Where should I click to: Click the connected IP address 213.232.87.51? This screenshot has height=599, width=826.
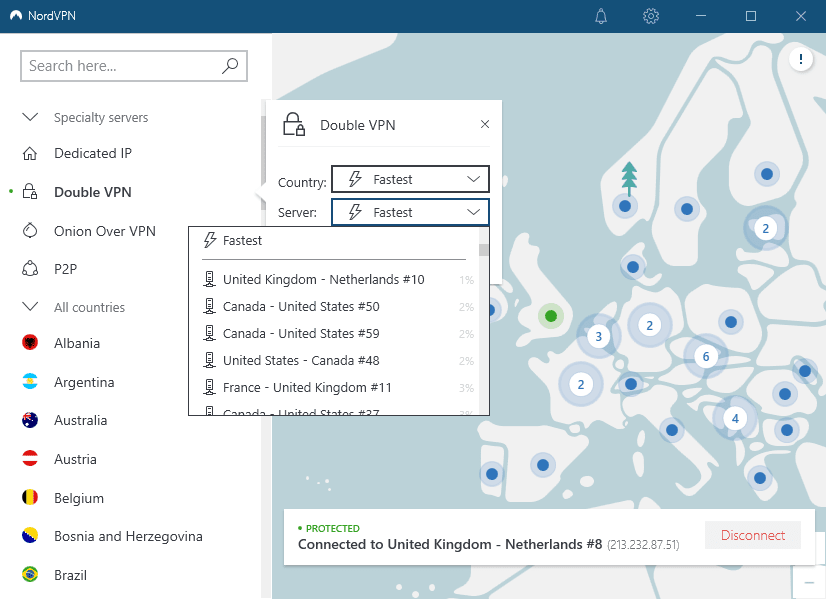point(643,545)
